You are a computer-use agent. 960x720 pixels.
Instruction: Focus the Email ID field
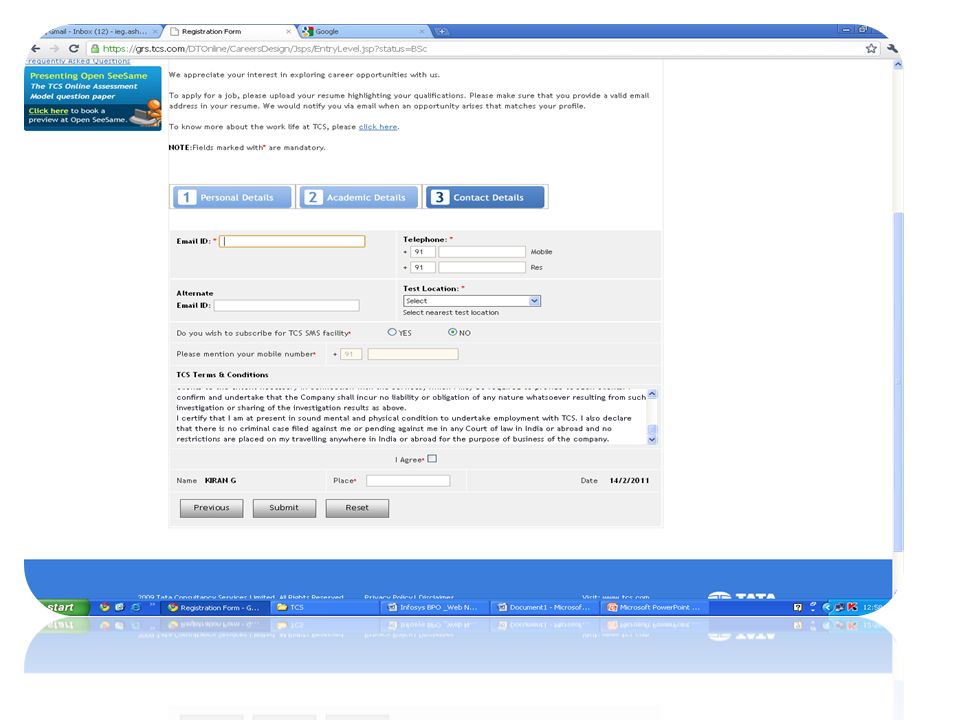pos(292,241)
